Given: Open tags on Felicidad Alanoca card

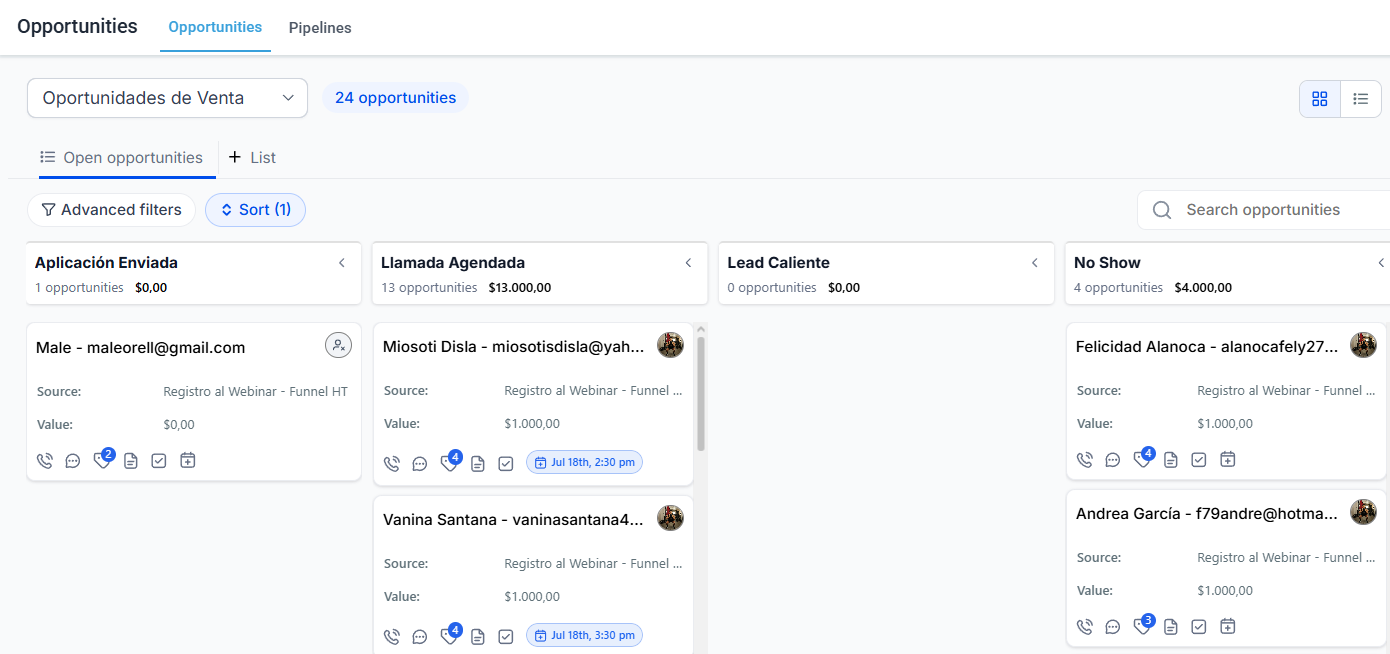Looking at the screenshot, I should pyautogui.click(x=1142, y=459).
